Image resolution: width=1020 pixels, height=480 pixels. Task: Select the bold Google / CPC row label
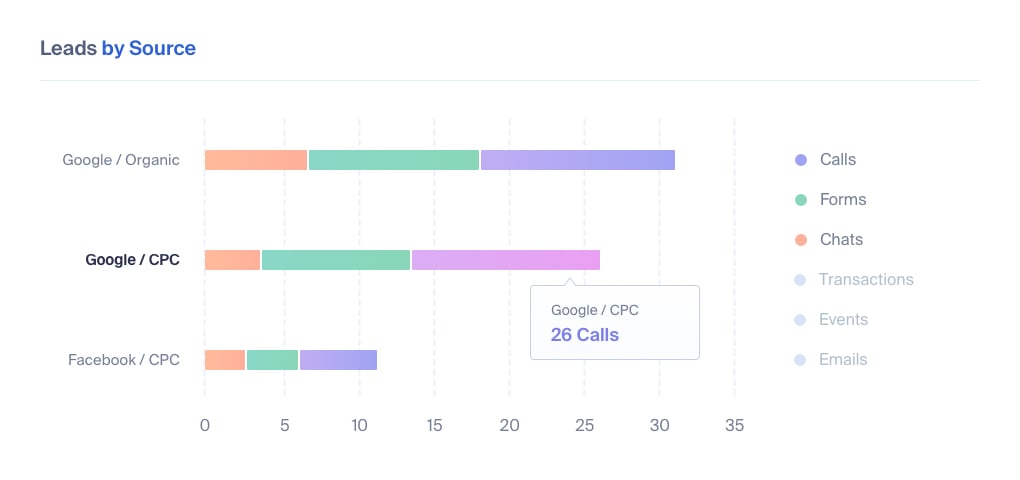[x=133, y=260]
